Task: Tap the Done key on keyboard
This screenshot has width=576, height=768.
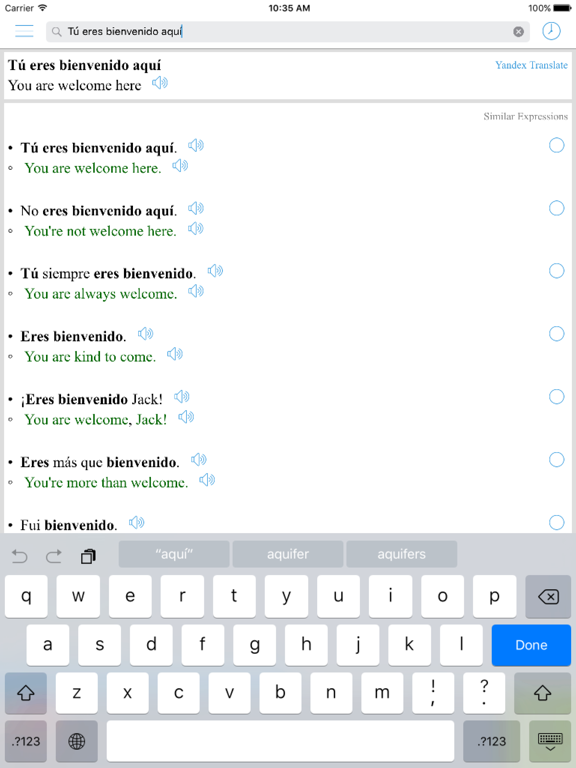Action: (531, 645)
